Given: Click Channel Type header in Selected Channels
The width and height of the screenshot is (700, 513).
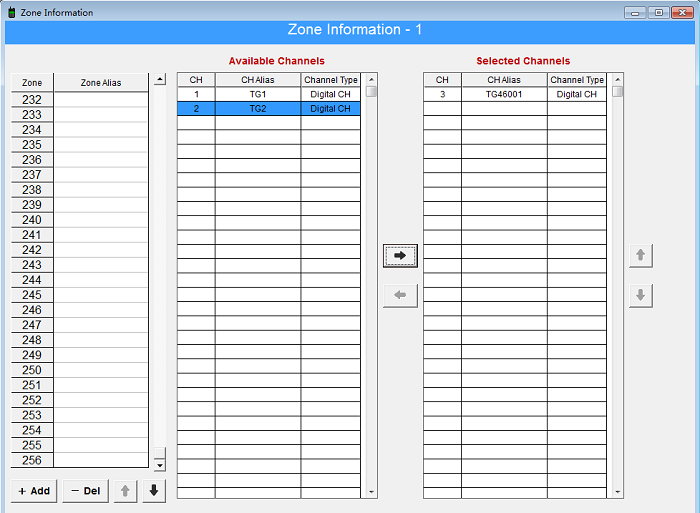Looking at the screenshot, I should (577, 80).
